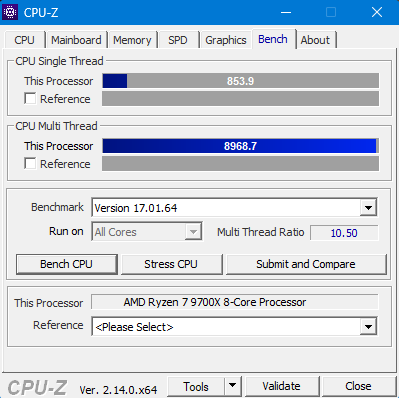Open the Tools dropdown arrow

(233, 386)
